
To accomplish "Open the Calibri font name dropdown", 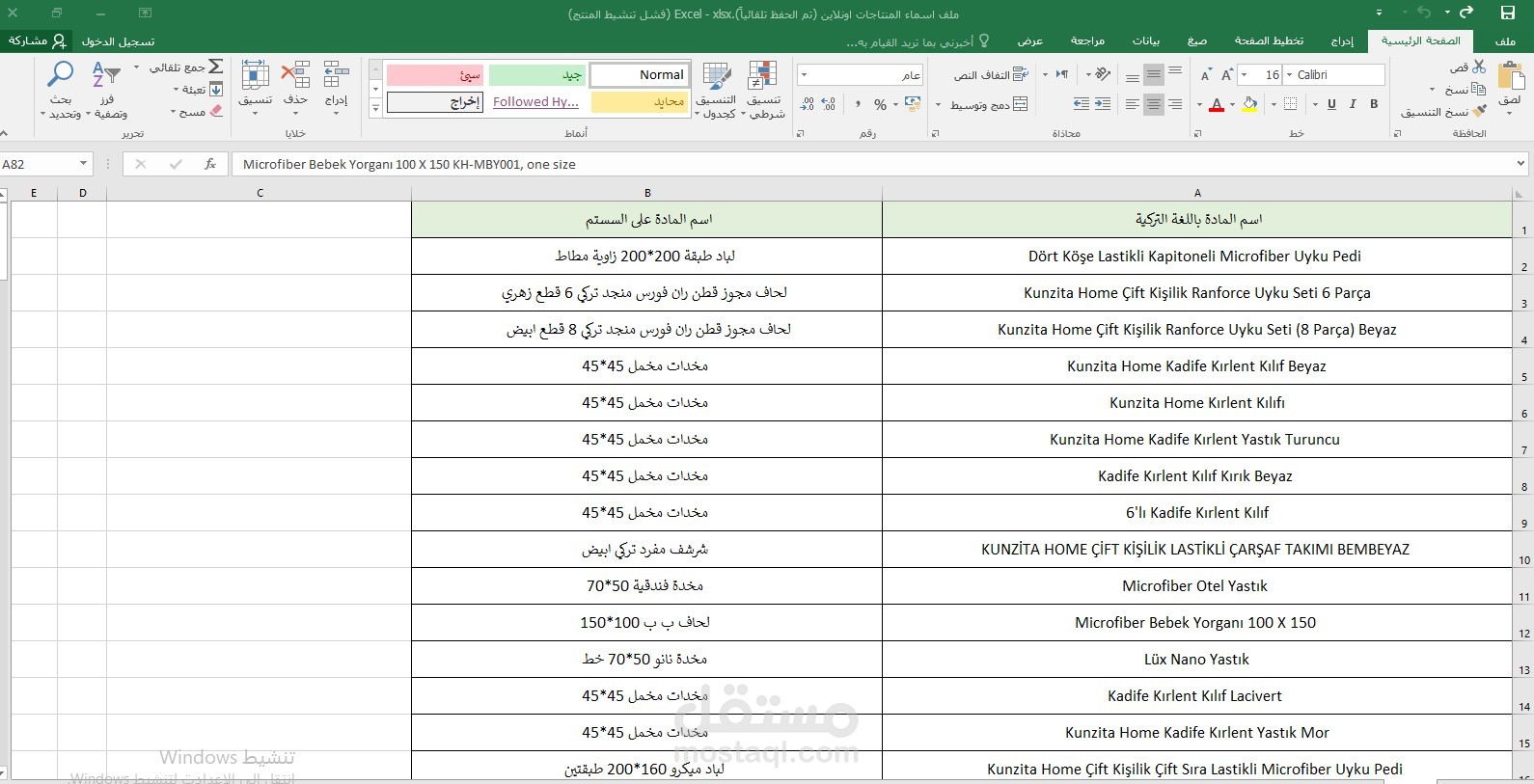I will click(1289, 74).
